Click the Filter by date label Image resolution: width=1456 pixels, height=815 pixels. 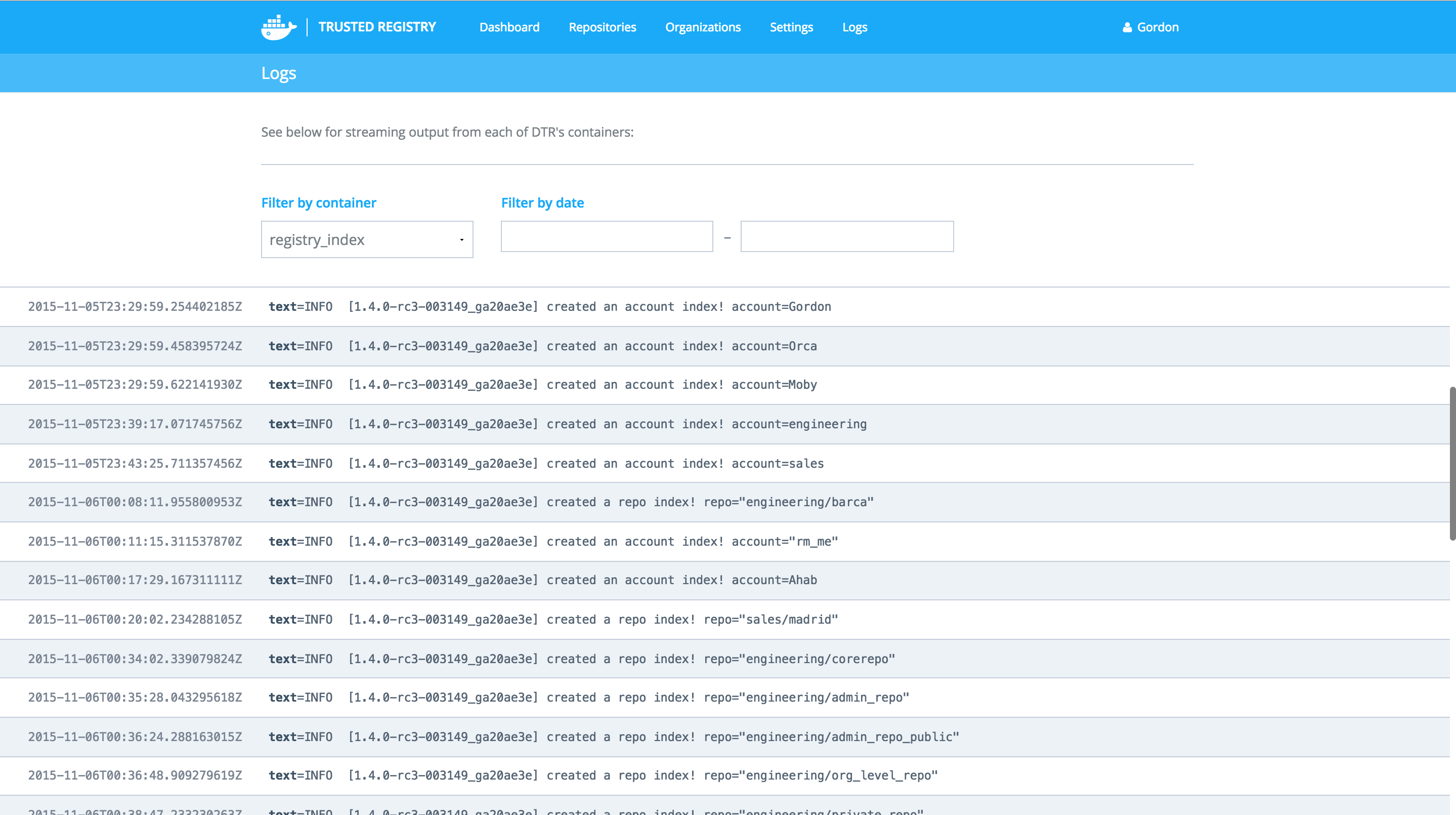point(543,202)
